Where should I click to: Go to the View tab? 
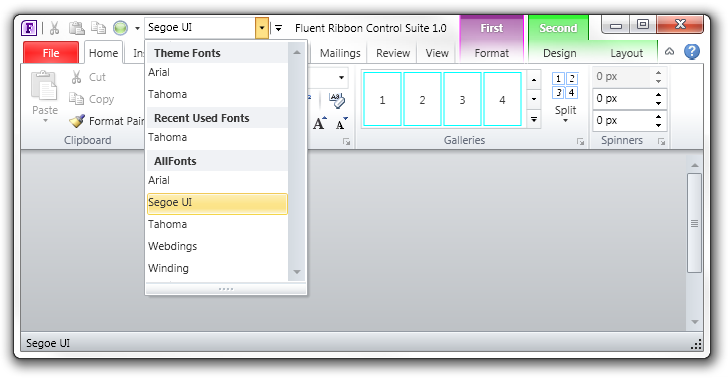point(437,53)
